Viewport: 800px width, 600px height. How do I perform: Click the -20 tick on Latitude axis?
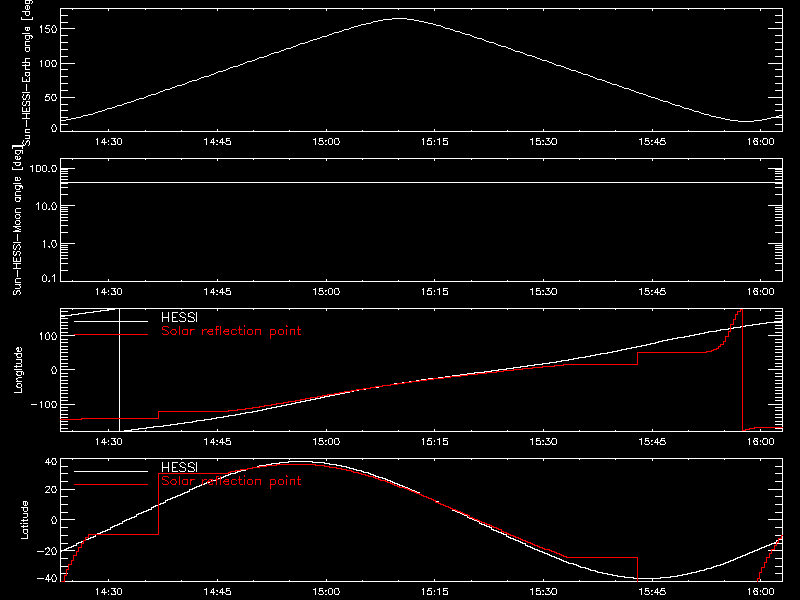tap(46, 552)
